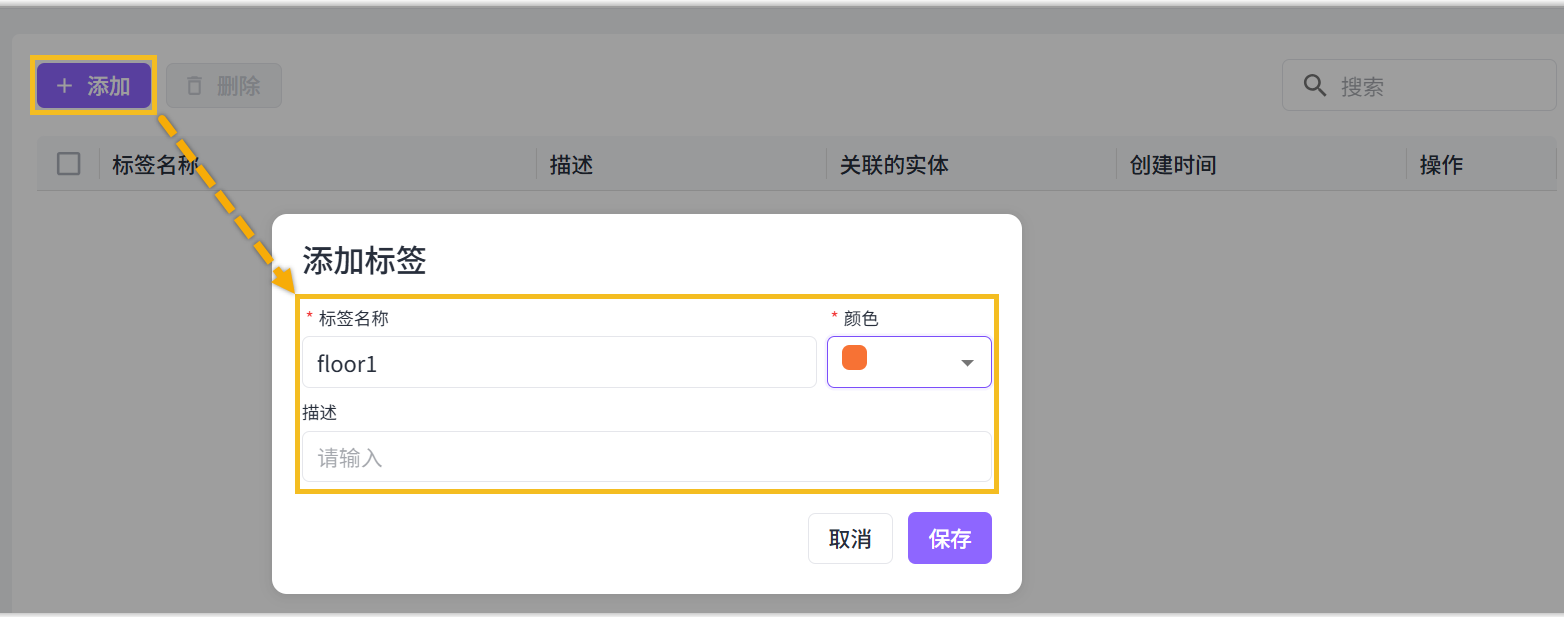Tick the select-all checkbox in the table header
Screen dimensions: 1564x617
pyautogui.click(x=69, y=164)
